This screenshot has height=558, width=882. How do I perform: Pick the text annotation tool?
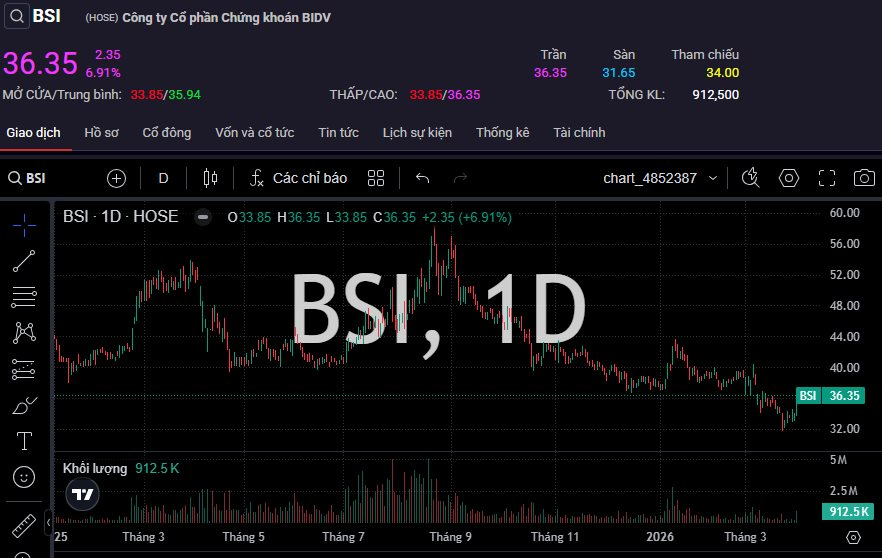[24, 441]
